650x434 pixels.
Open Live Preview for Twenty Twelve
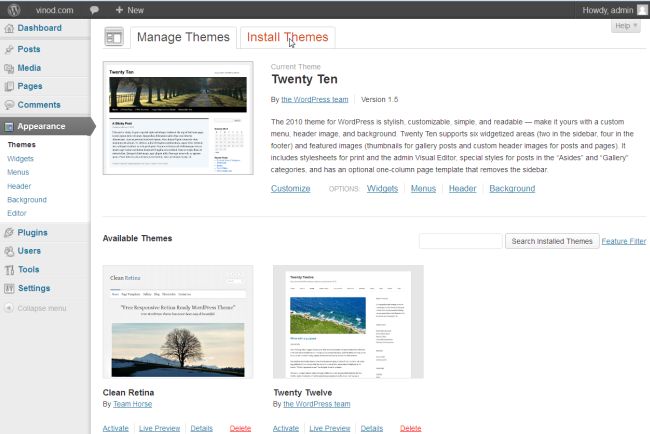(x=330, y=428)
